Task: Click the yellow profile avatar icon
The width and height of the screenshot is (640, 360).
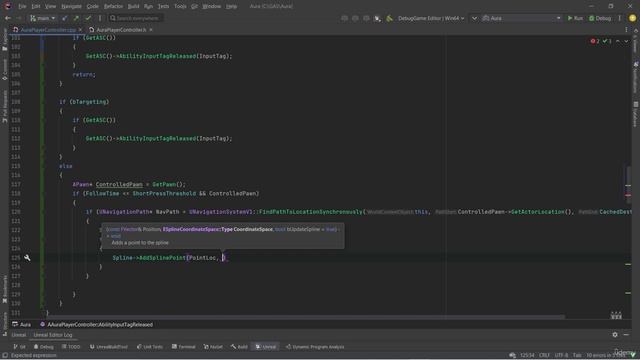Action: tap(632, 18)
